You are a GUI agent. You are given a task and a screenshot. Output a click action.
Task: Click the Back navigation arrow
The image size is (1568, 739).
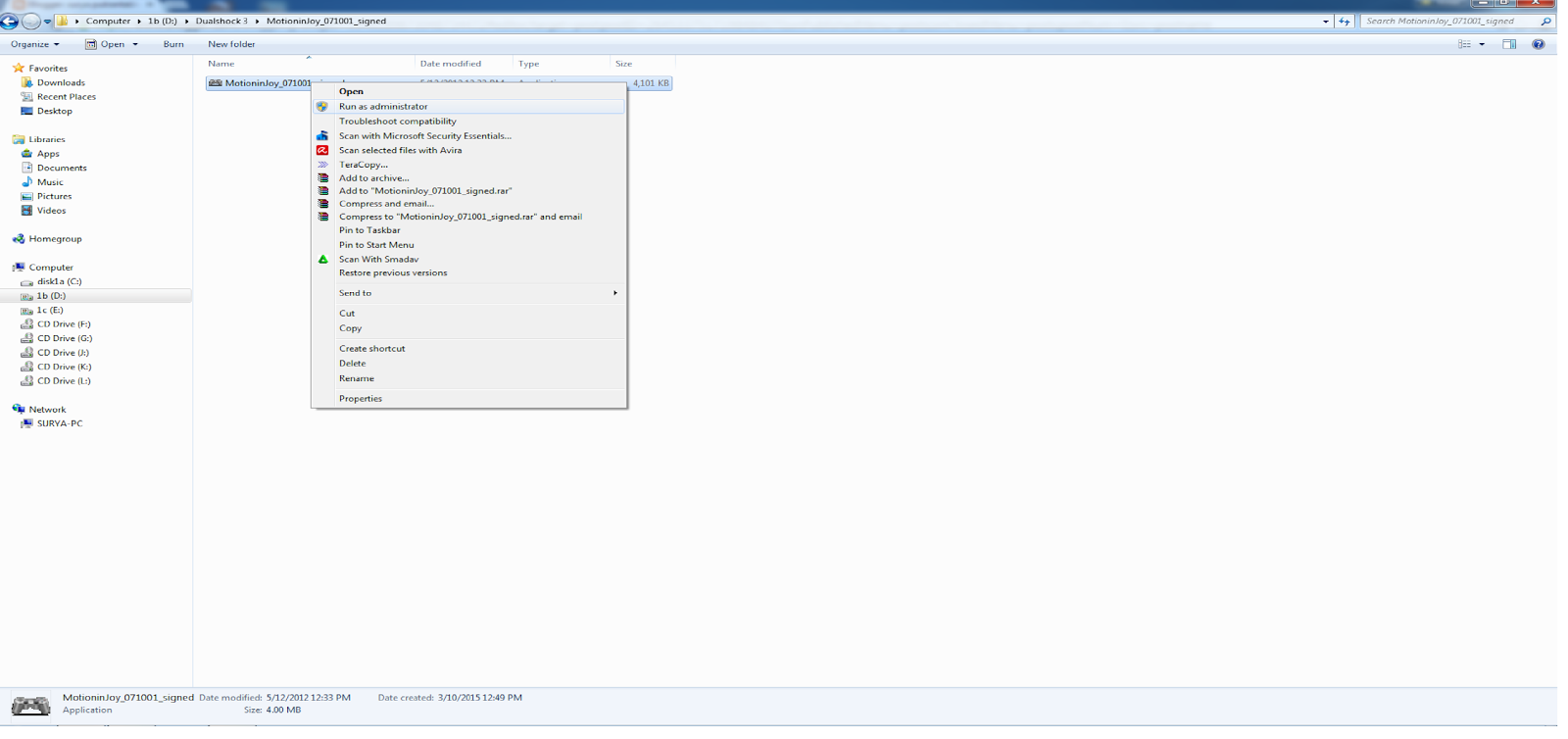[x=9, y=21]
